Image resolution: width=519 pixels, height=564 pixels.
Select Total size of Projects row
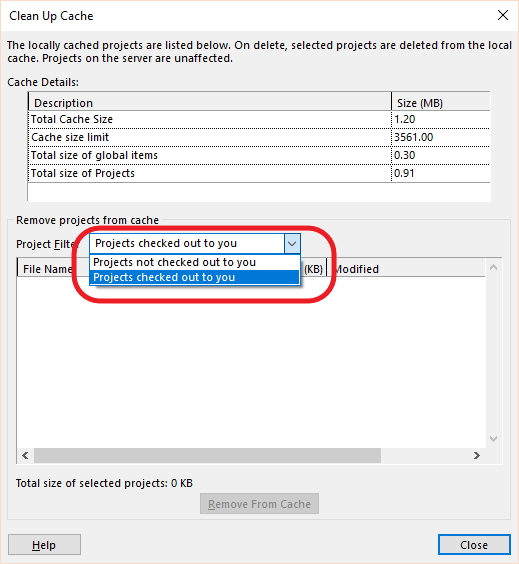pyautogui.click(x=259, y=173)
